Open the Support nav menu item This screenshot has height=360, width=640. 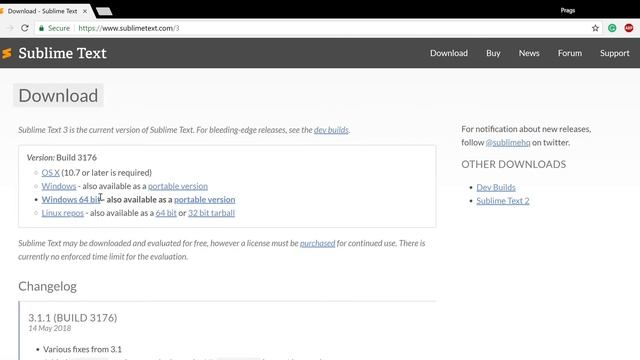(x=614, y=53)
